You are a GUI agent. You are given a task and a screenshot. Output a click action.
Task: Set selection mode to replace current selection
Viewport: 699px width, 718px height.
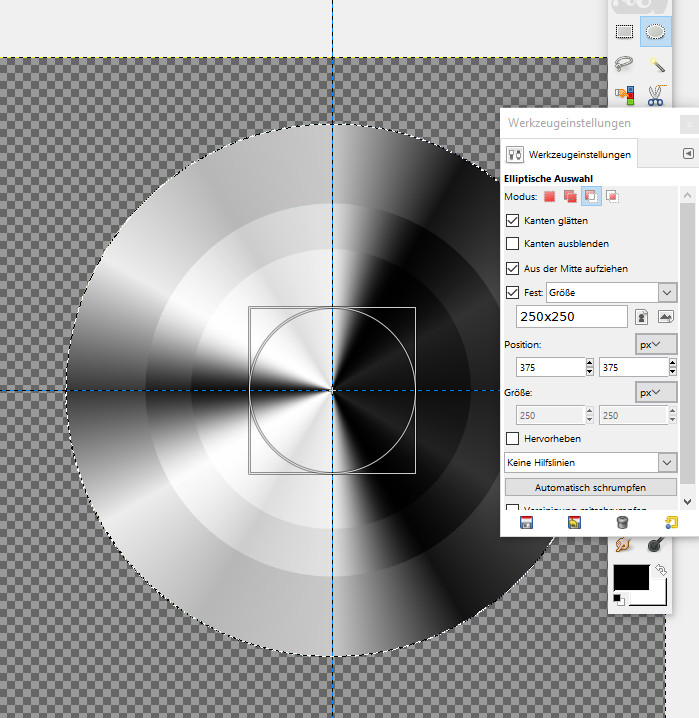pos(549,197)
